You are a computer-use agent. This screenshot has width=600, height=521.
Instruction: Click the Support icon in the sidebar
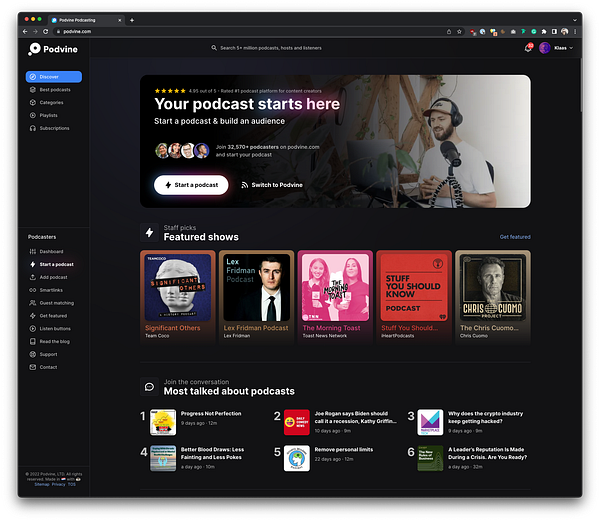(33, 354)
